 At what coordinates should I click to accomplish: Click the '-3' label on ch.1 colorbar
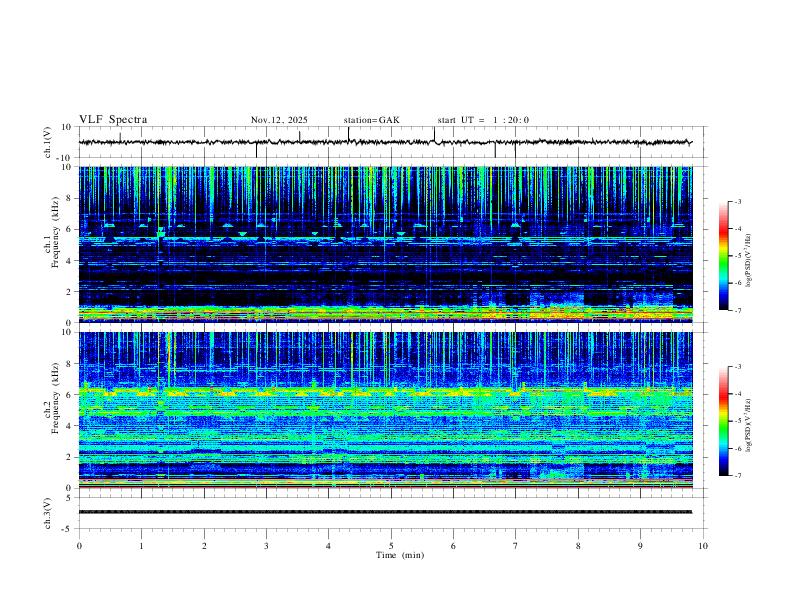[x=738, y=201]
